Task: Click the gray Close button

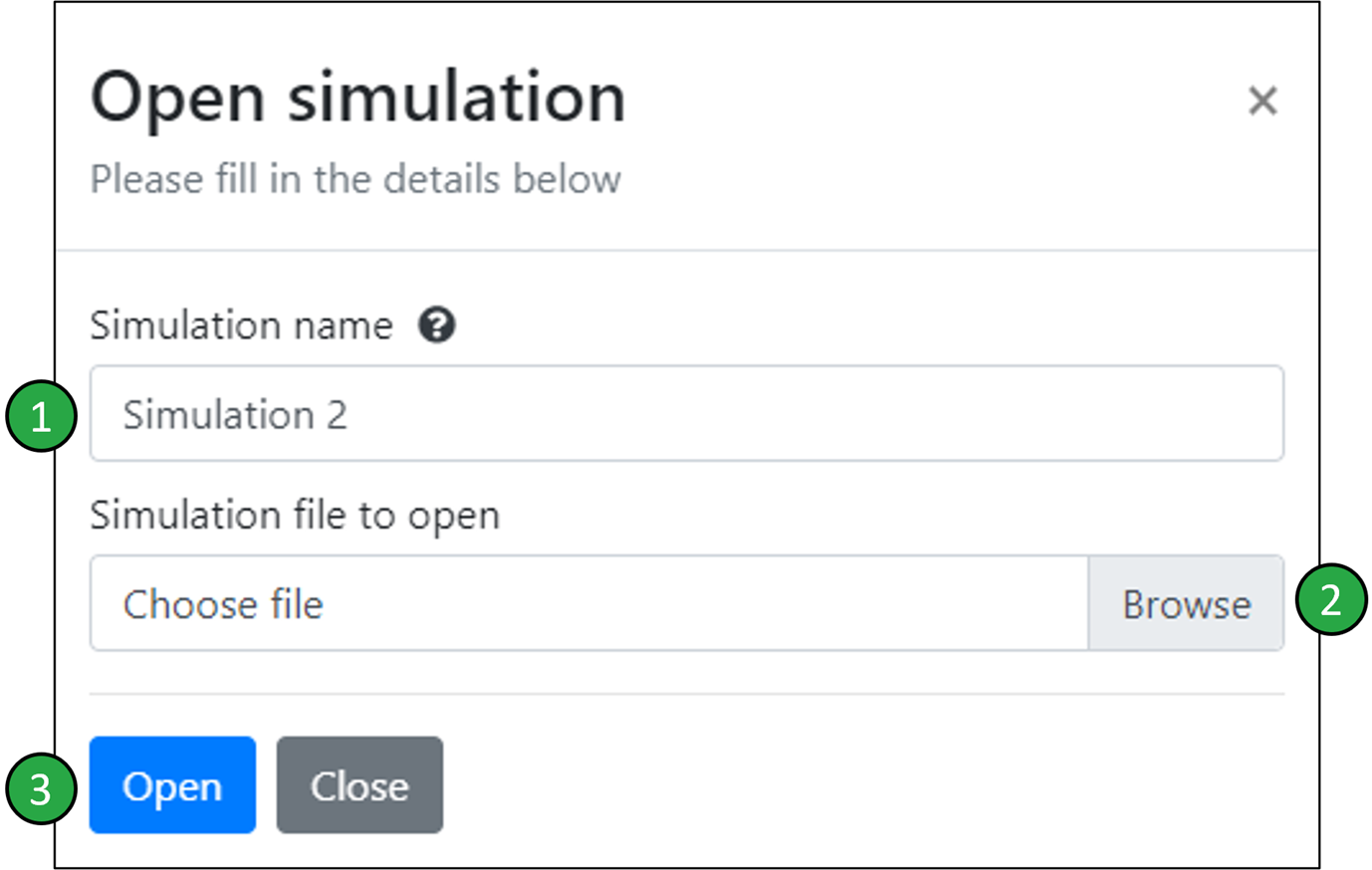Action: point(359,784)
